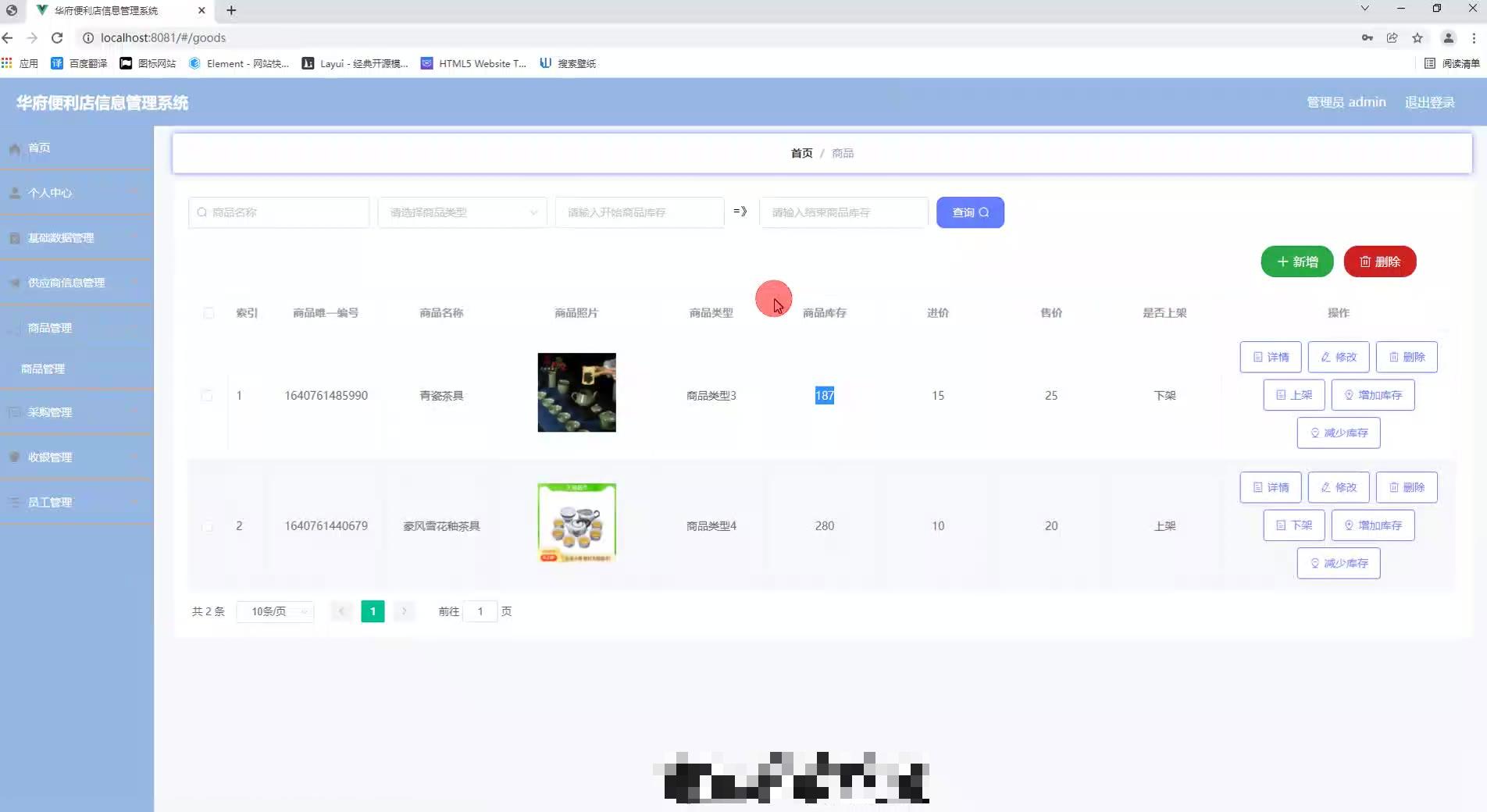
Task: Click the red 删除 batch button
Action: click(x=1380, y=262)
